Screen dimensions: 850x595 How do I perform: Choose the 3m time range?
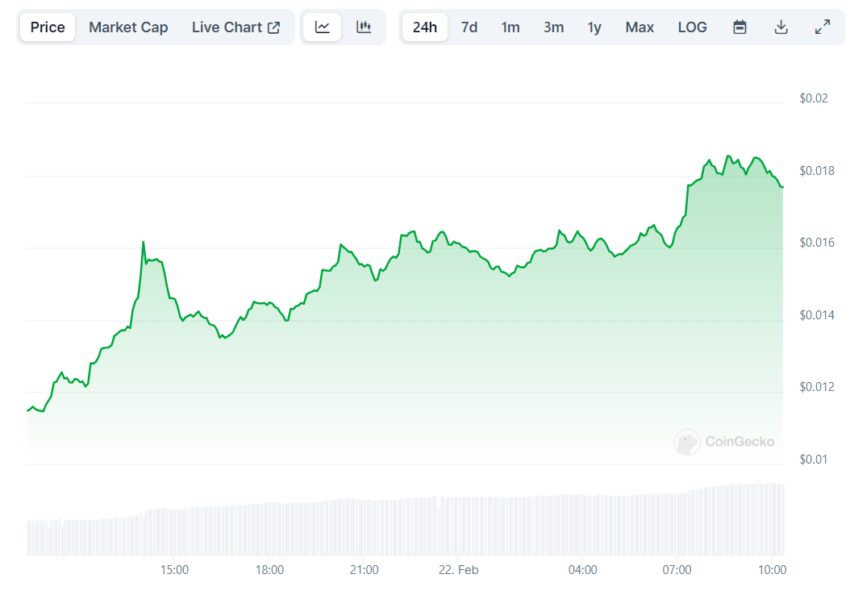click(x=553, y=27)
